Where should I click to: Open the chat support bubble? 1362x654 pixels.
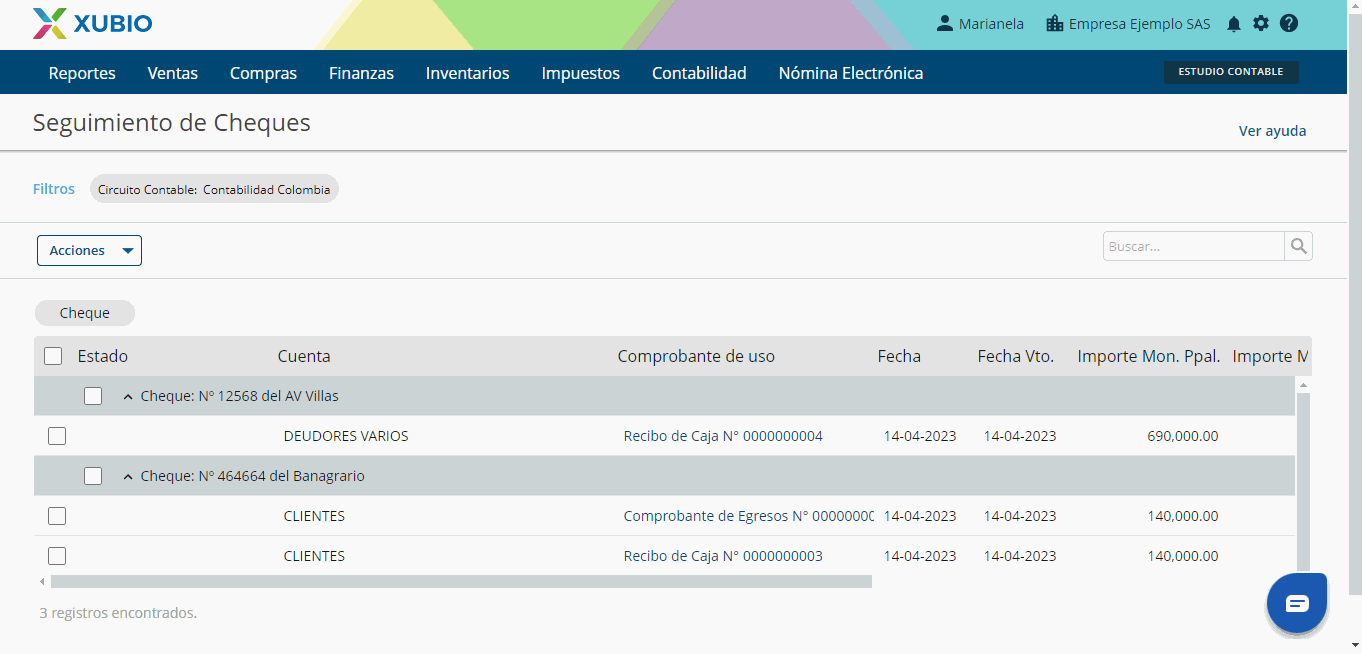click(1296, 603)
